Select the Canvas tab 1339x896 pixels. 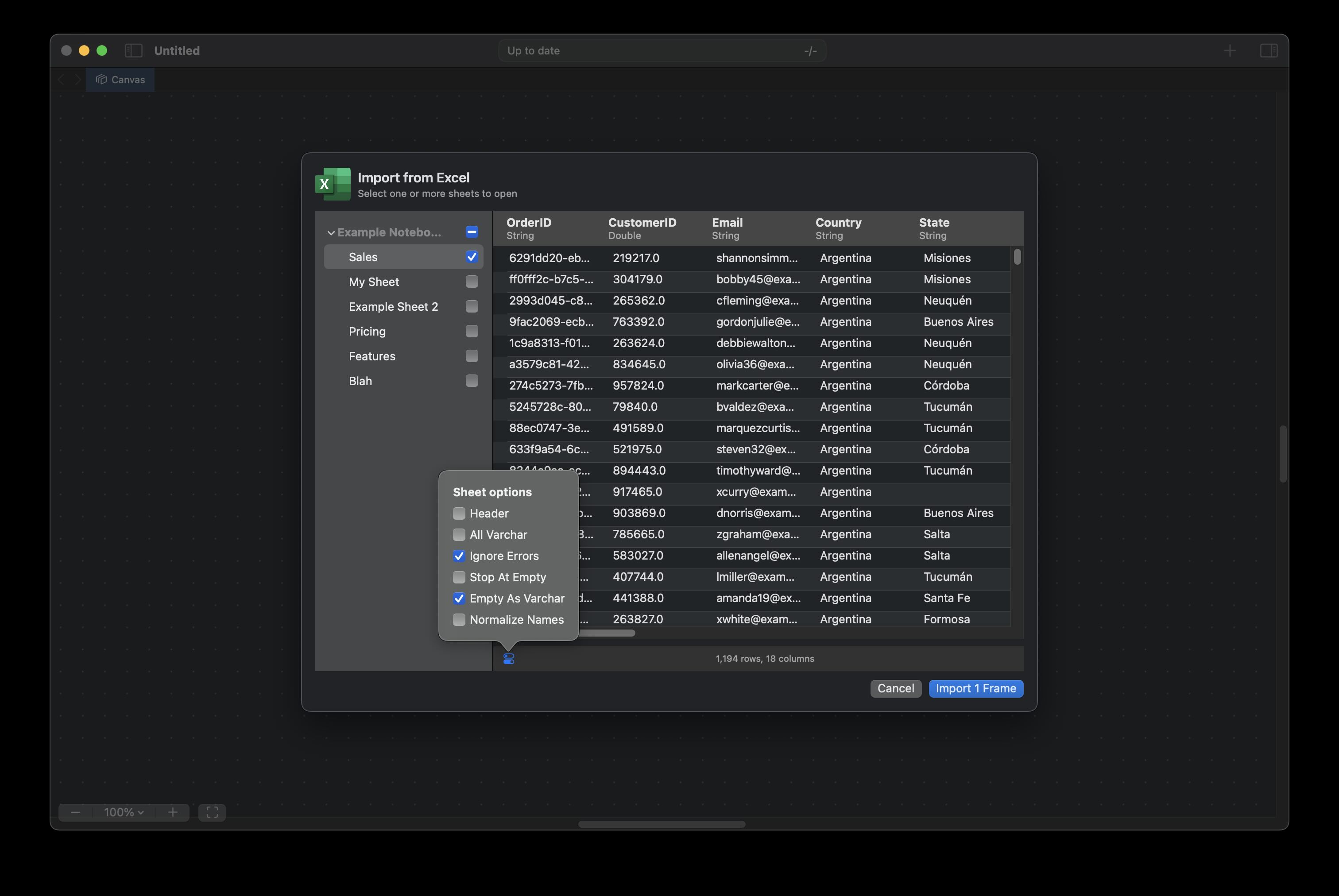(x=120, y=79)
